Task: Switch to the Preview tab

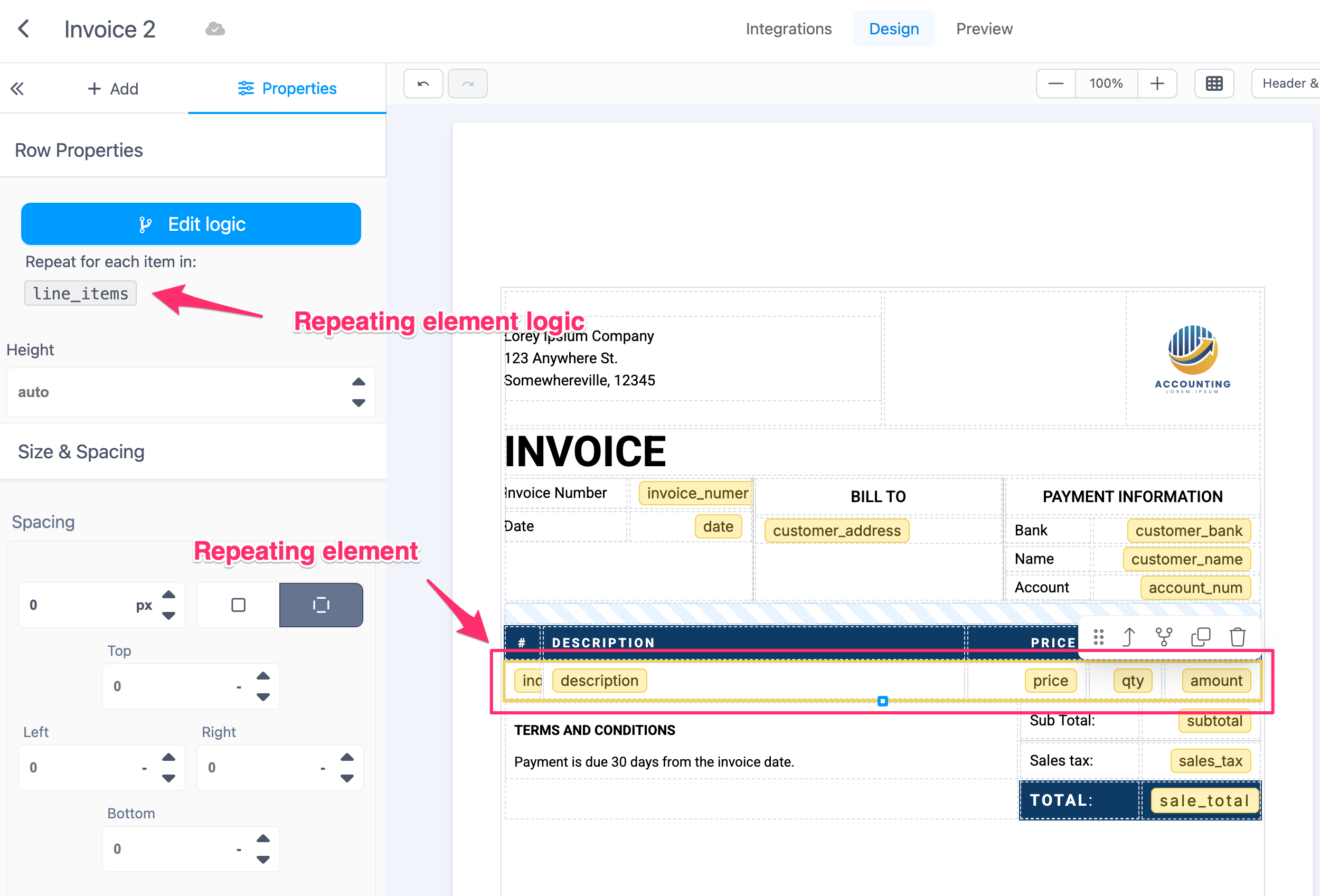Action: (x=984, y=29)
